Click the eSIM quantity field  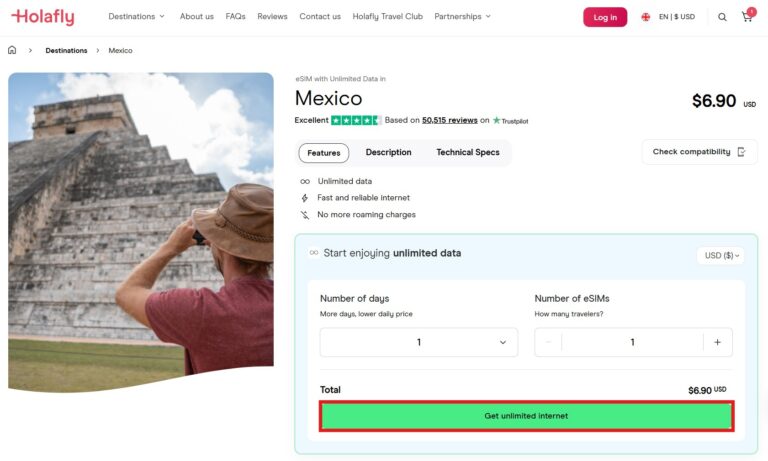(x=632, y=342)
